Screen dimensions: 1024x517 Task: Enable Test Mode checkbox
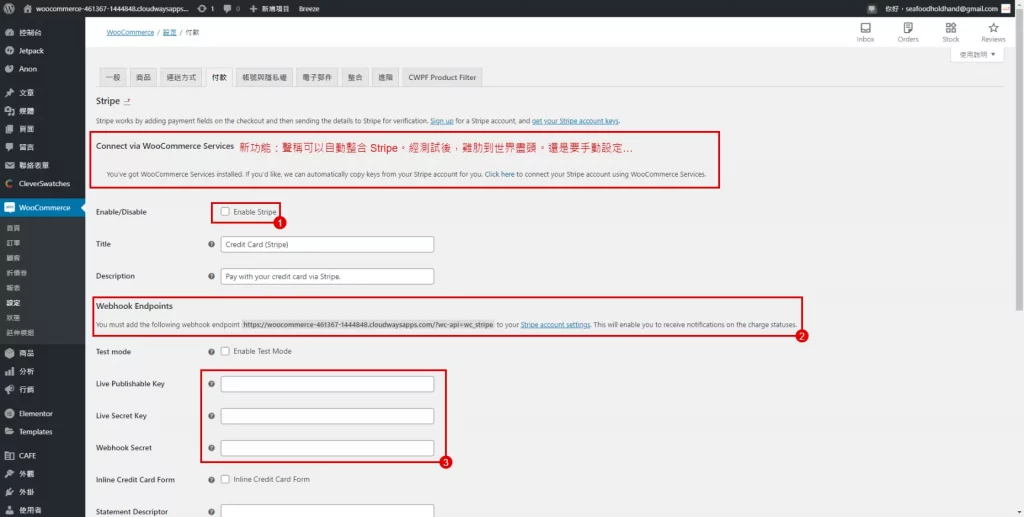[x=225, y=351]
